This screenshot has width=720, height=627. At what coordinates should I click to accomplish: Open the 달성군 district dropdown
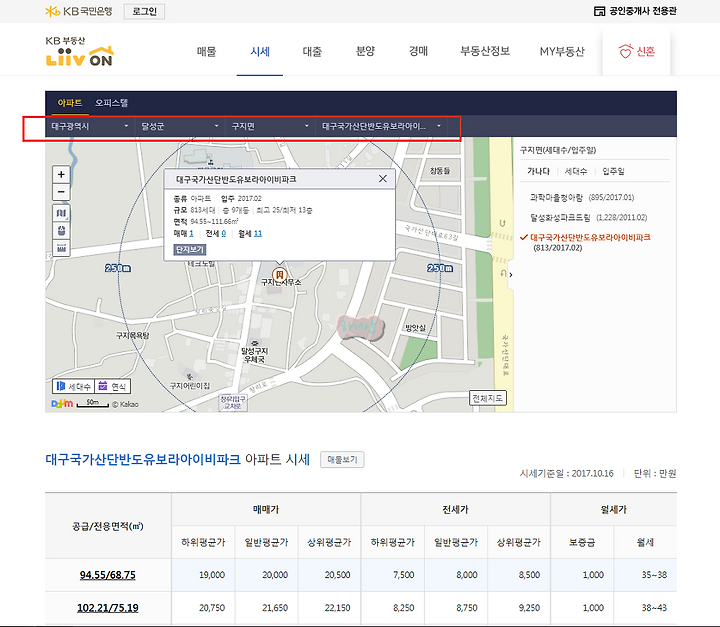tap(180, 126)
